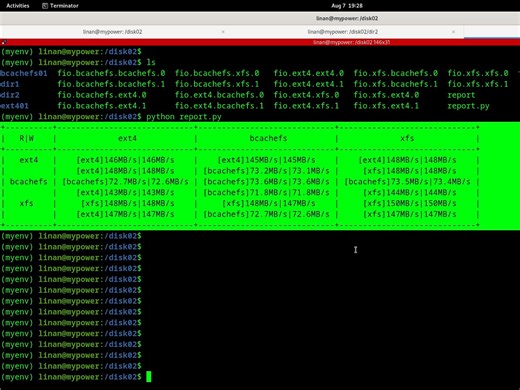Click cell [bcachefs]73.5MB/s|73.4MB/s
This screenshot has height=390, width=520.
[407, 182]
